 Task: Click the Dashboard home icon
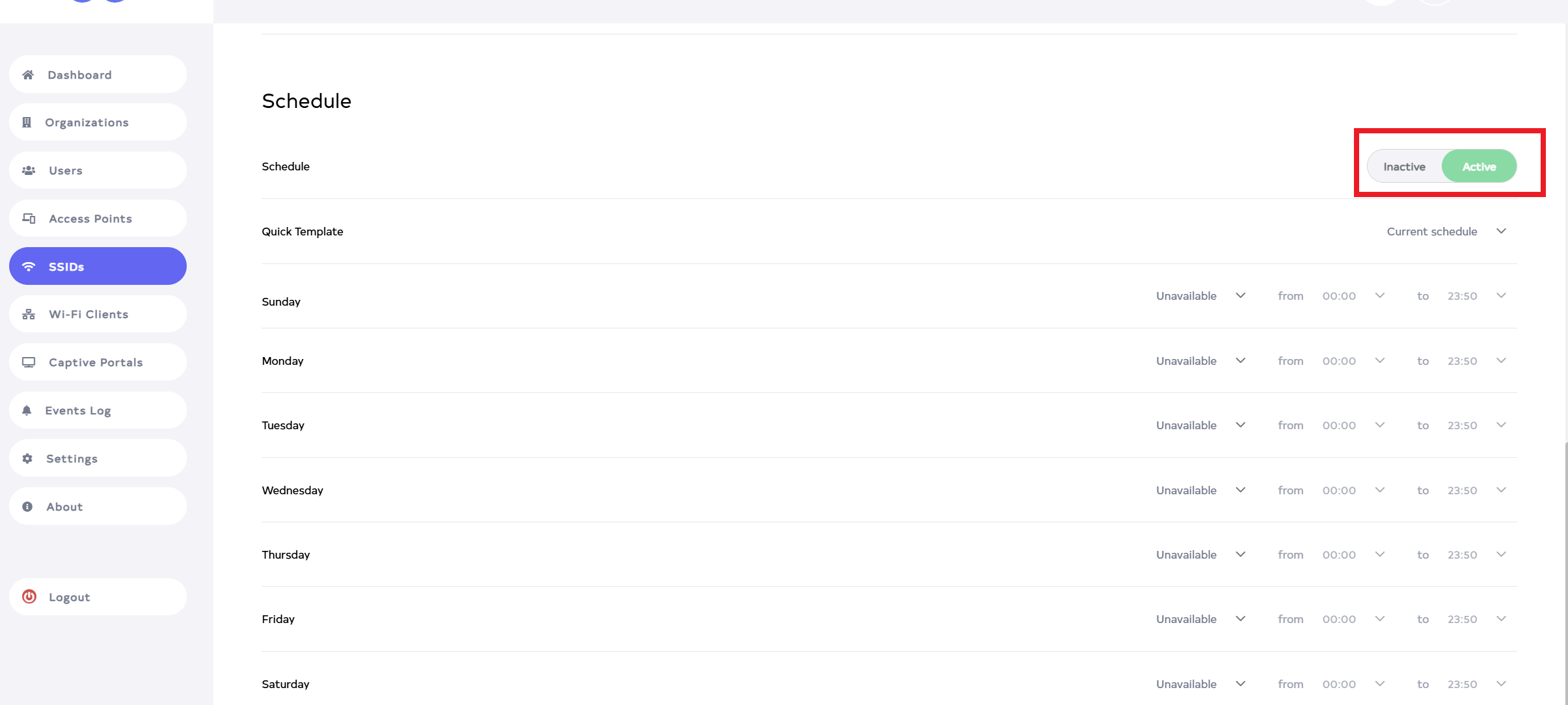point(28,75)
